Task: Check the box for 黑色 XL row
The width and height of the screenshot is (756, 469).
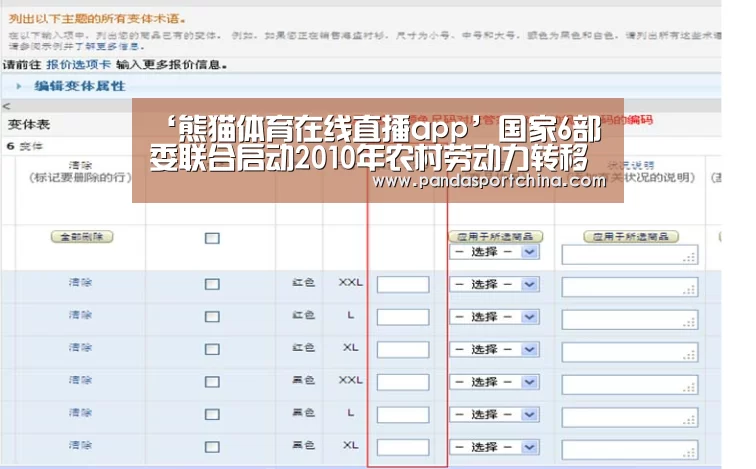Action: tap(212, 447)
